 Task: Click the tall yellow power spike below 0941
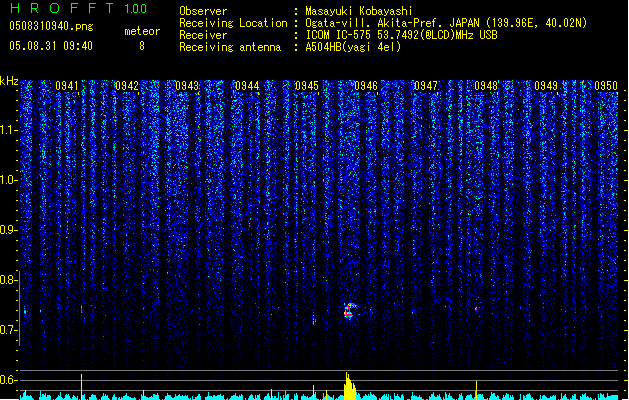coord(82,387)
